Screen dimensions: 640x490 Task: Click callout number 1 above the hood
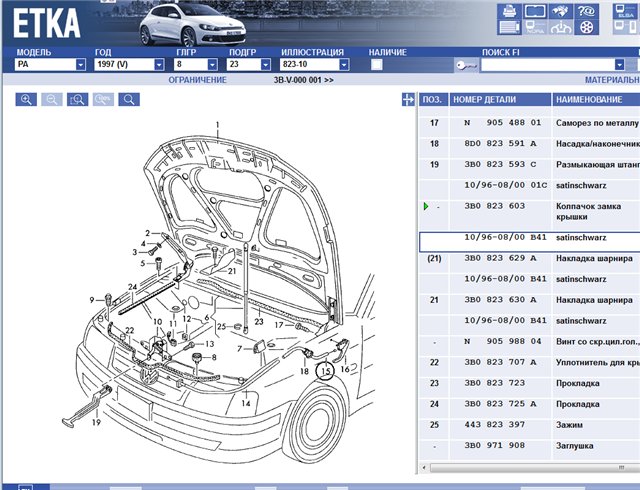pyautogui.click(x=218, y=125)
